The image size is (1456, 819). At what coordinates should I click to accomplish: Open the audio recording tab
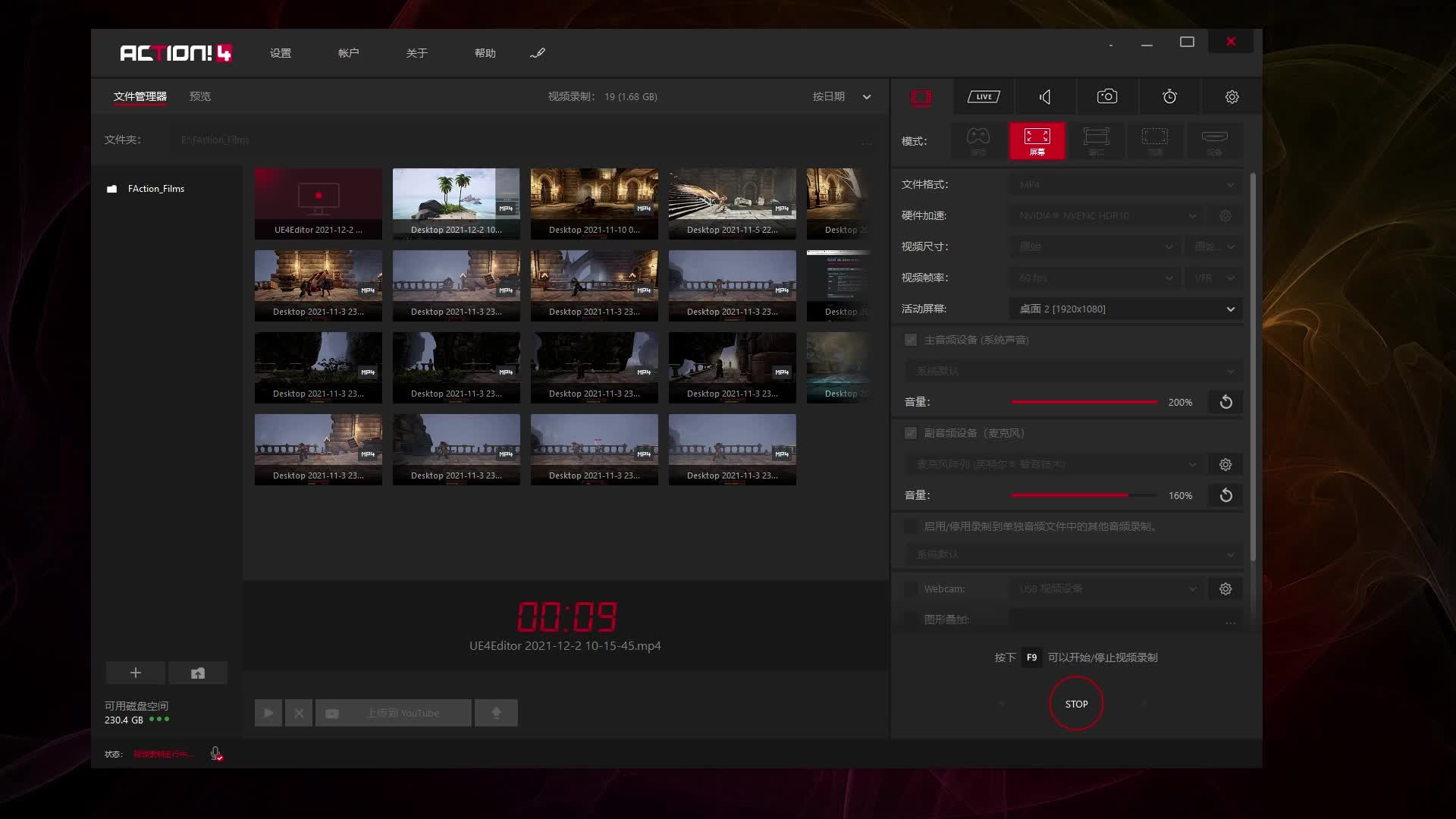coord(1045,96)
